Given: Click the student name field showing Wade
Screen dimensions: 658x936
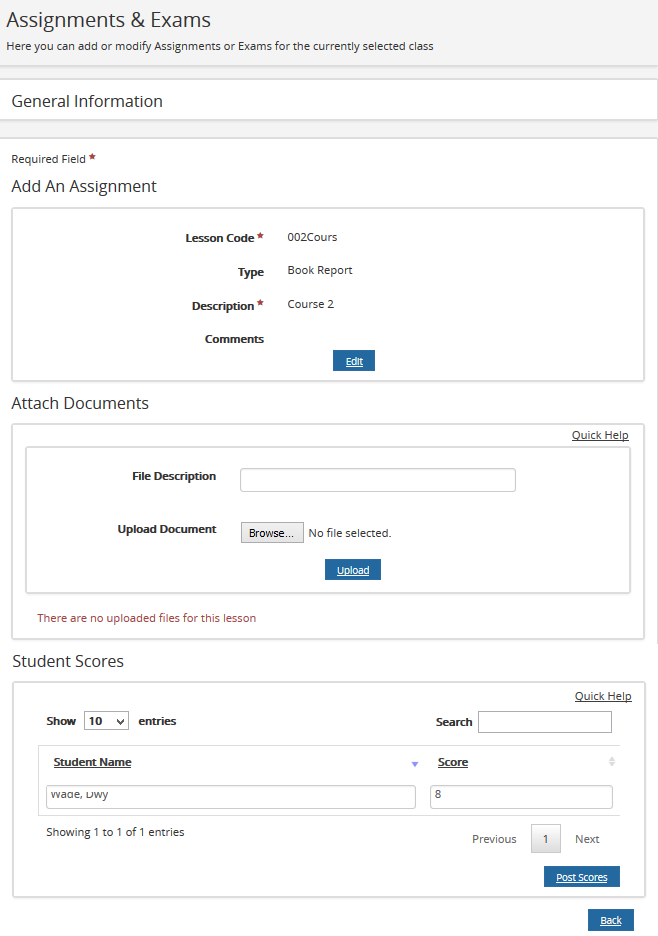Looking at the screenshot, I should click(x=231, y=796).
